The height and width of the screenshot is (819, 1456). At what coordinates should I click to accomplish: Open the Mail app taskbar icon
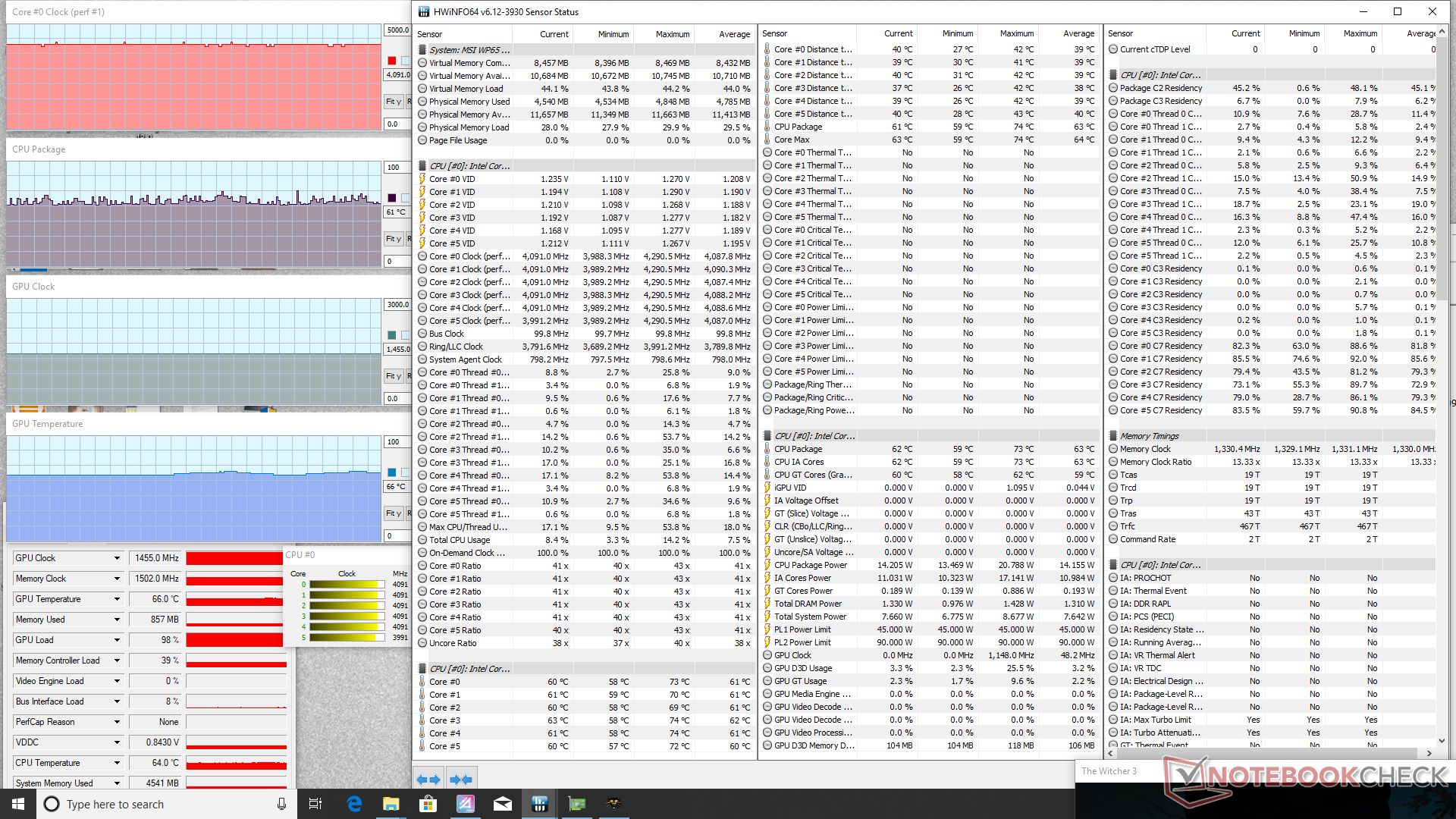point(503,804)
